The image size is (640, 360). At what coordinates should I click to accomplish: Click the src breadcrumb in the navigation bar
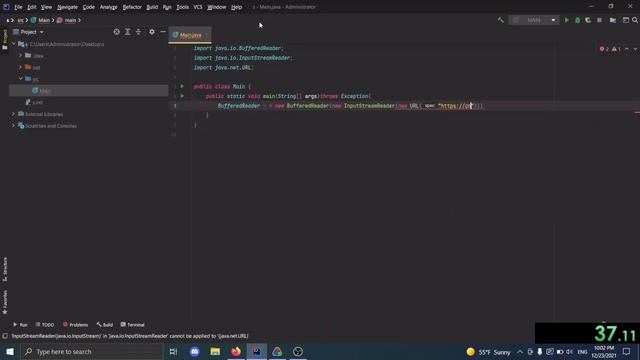coord(20,20)
